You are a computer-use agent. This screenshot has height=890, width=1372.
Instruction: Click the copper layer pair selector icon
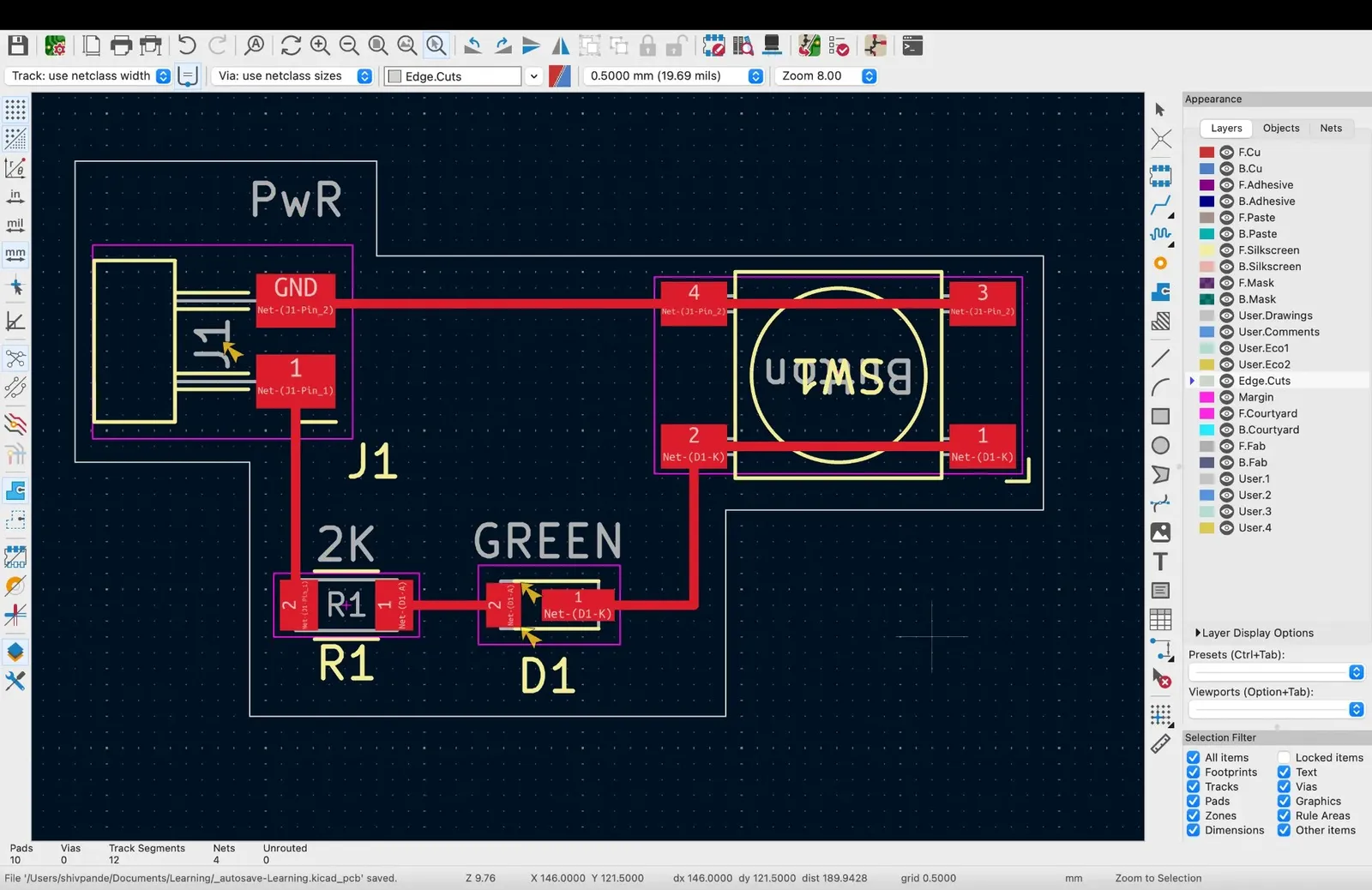click(x=559, y=75)
